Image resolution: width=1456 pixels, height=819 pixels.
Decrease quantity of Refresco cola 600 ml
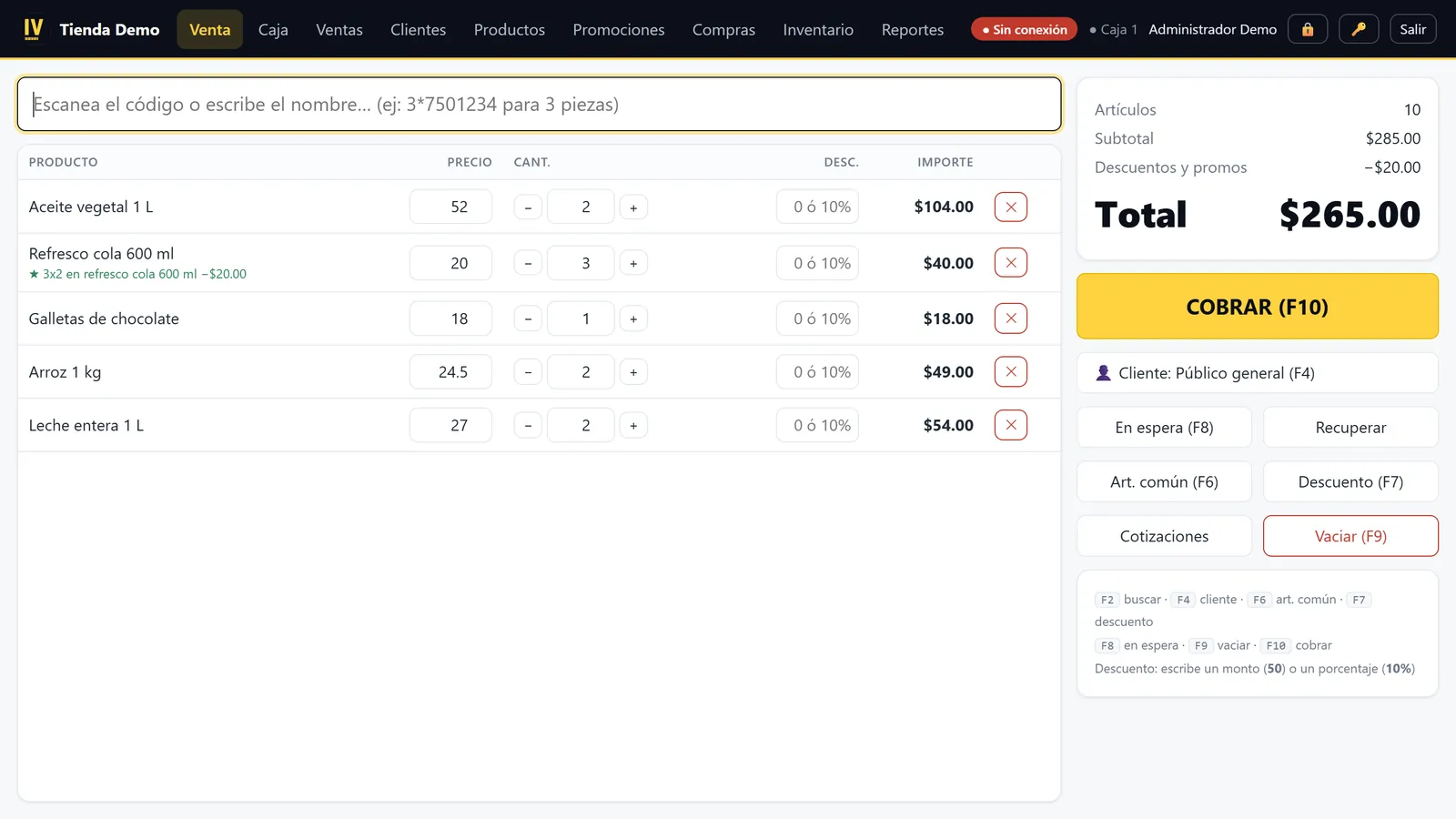coord(528,263)
